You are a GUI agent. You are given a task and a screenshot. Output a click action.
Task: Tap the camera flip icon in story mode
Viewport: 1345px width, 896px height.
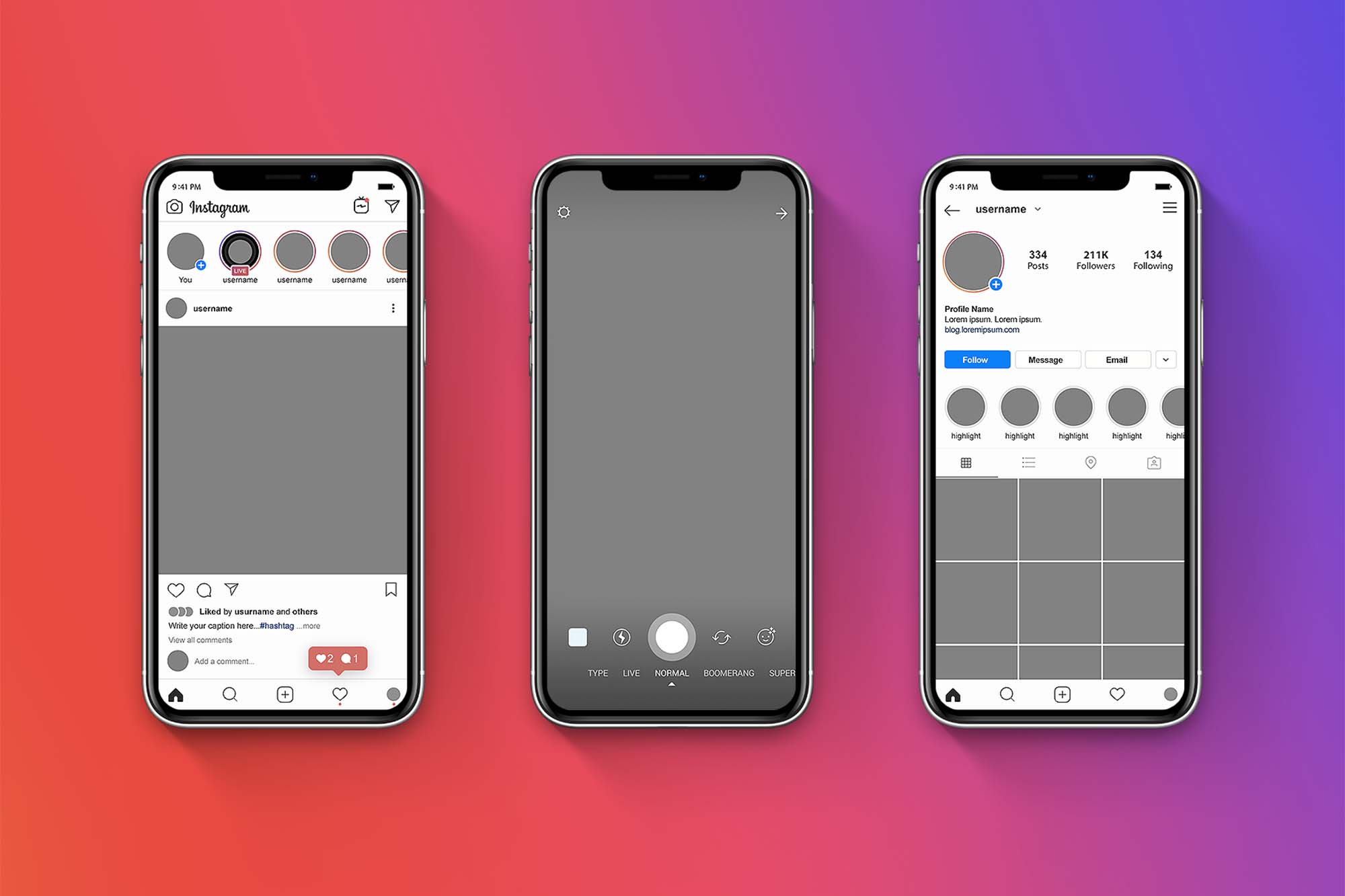click(721, 637)
